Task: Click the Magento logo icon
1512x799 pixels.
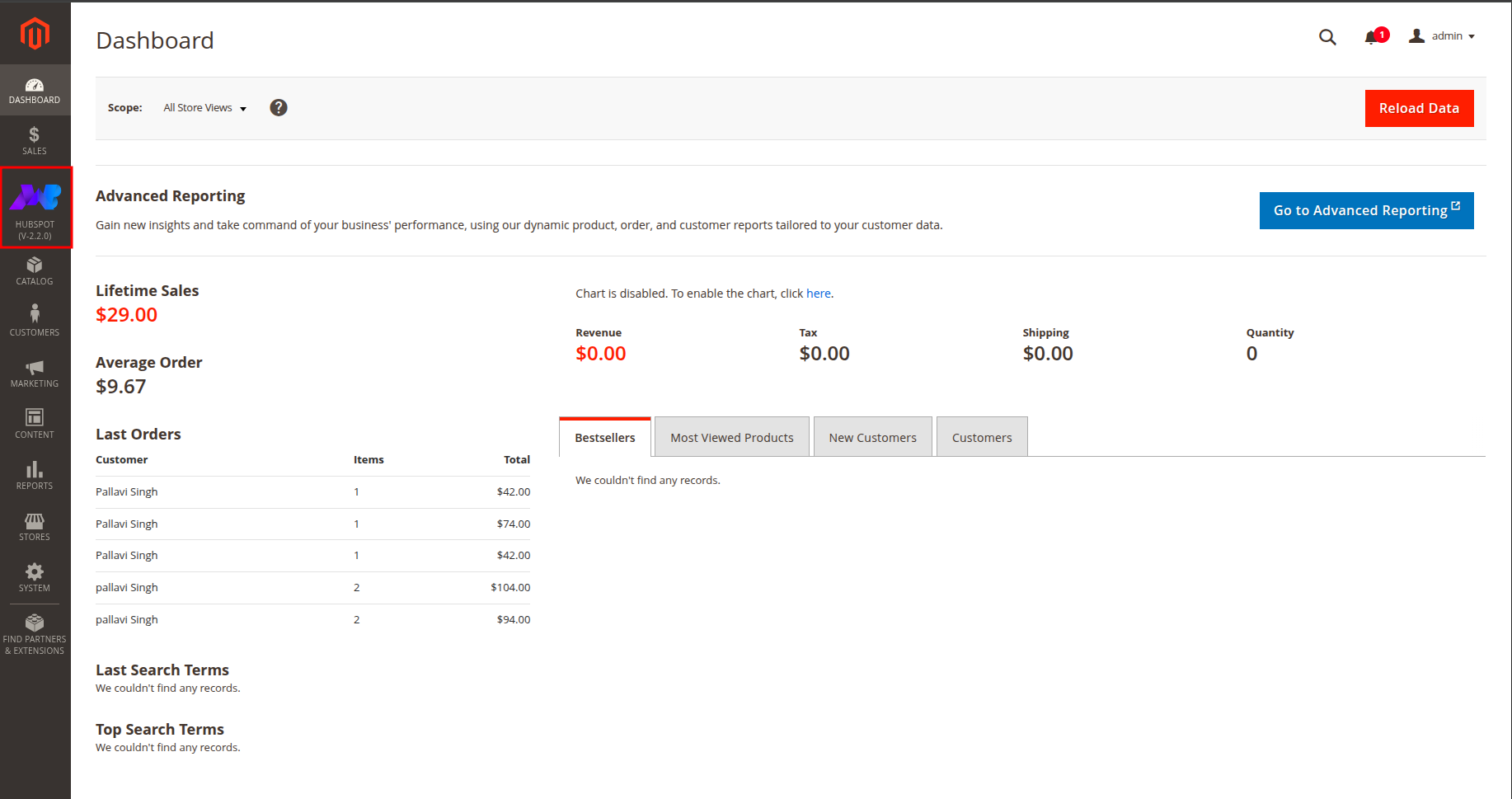Action: [35, 35]
